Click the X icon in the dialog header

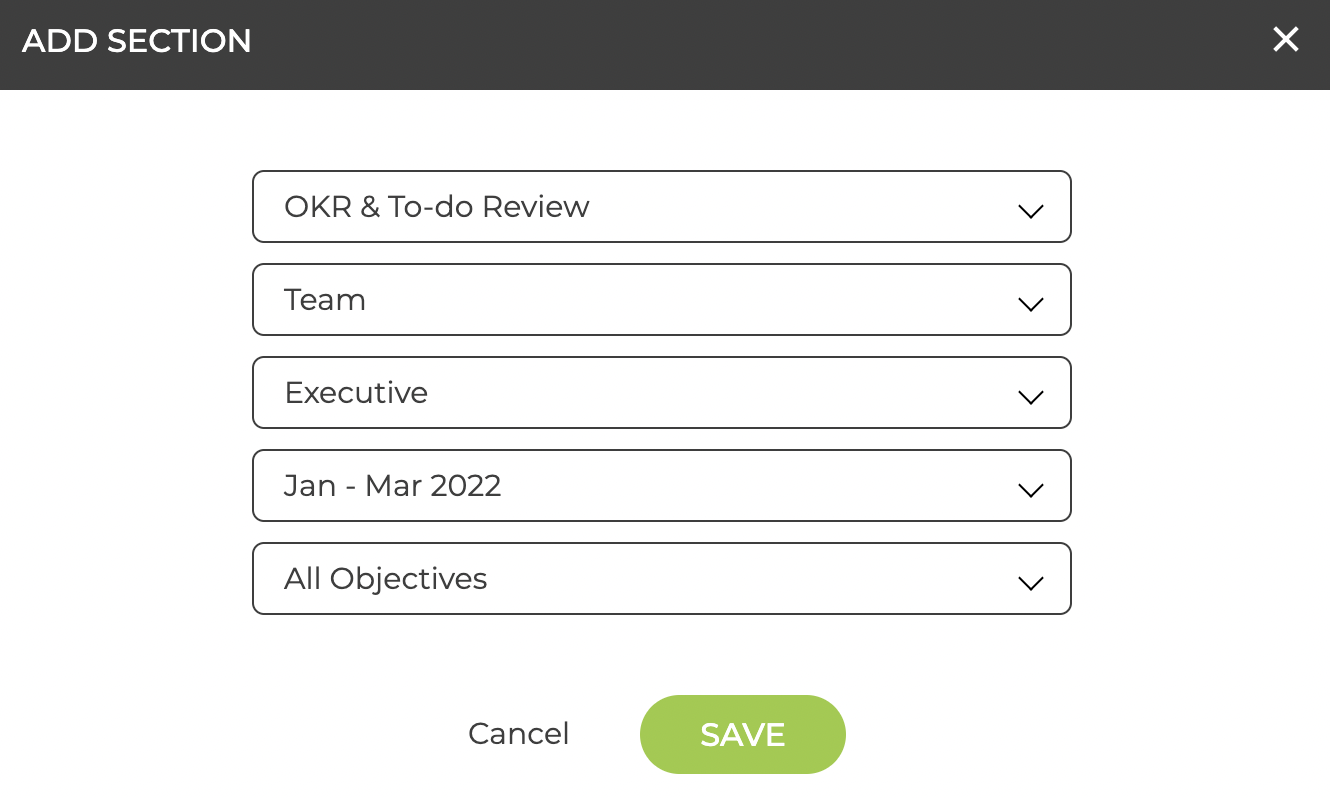coord(1286,40)
